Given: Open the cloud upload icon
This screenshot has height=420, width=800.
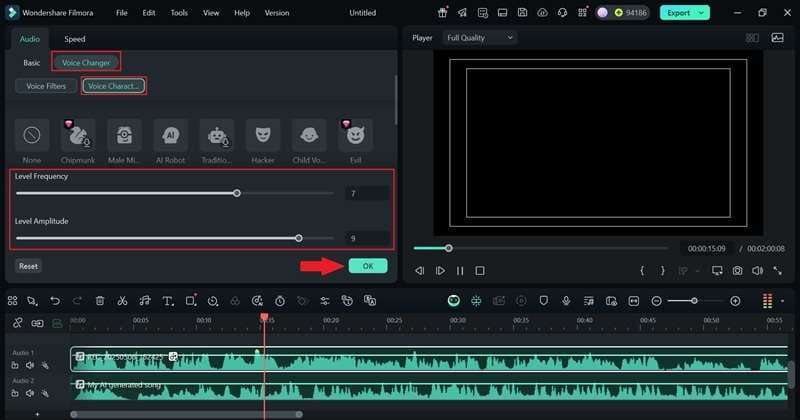Looking at the screenshot, I should tap(542, 13).
